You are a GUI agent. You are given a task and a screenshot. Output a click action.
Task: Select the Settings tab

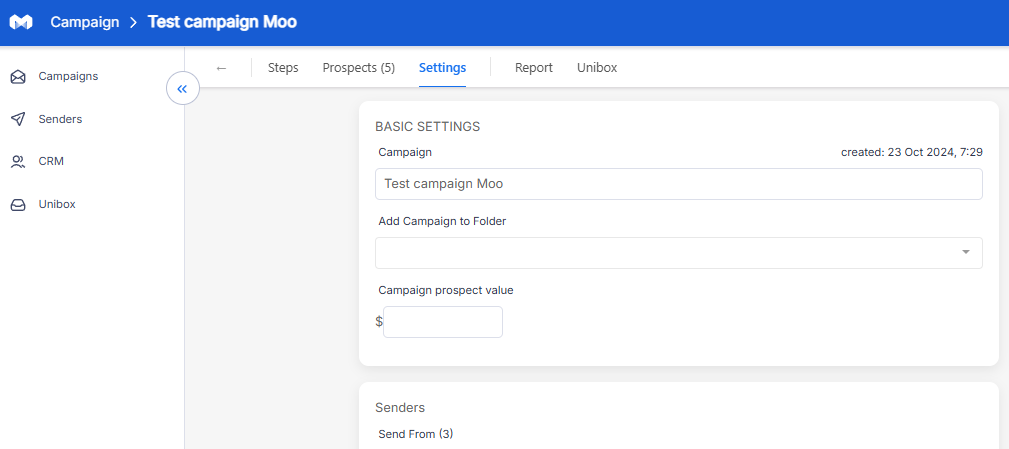[442, 68]
